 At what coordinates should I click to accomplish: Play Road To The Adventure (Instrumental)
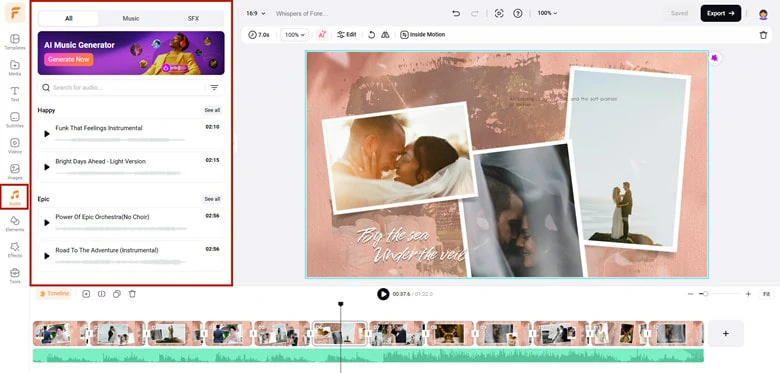pos(47,256)
